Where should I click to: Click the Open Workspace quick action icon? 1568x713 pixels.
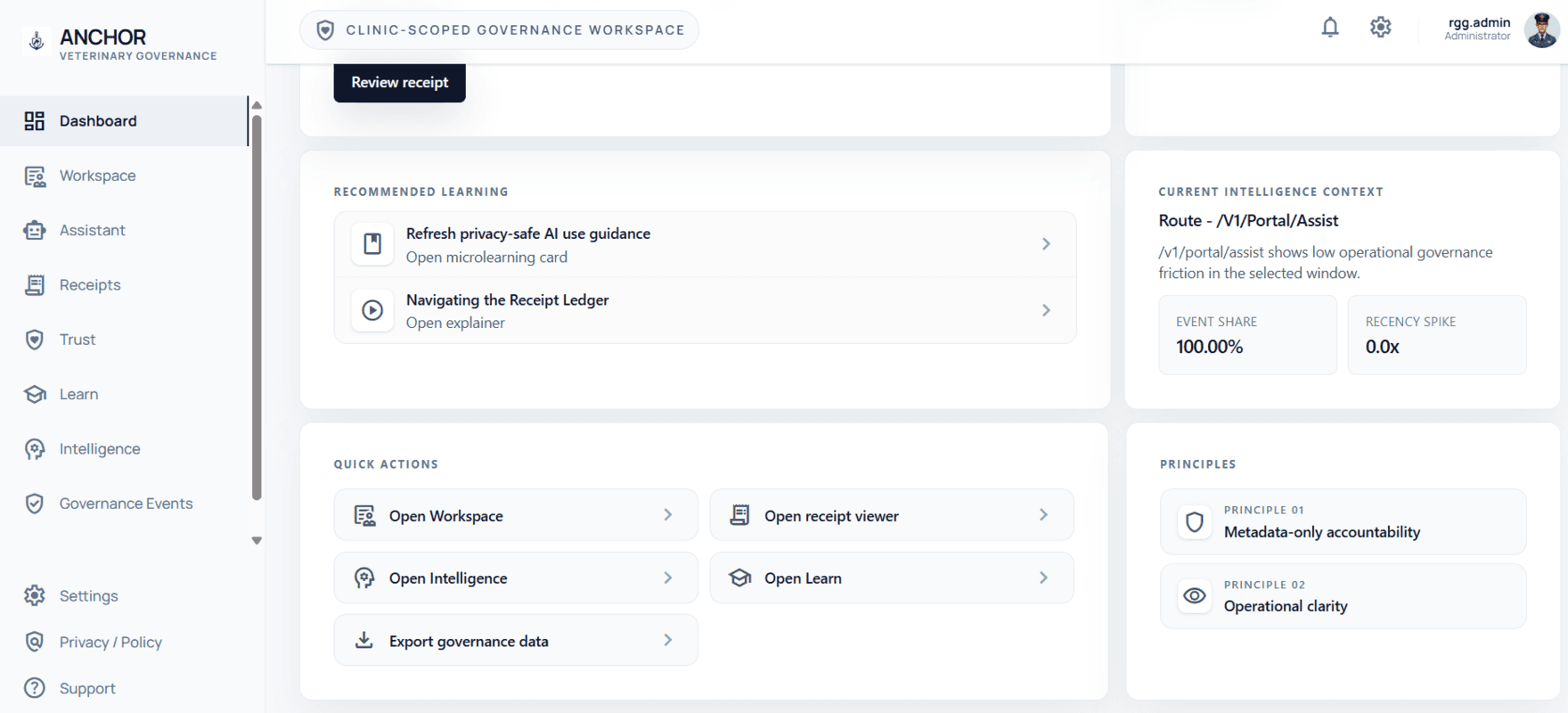[364, 515]
